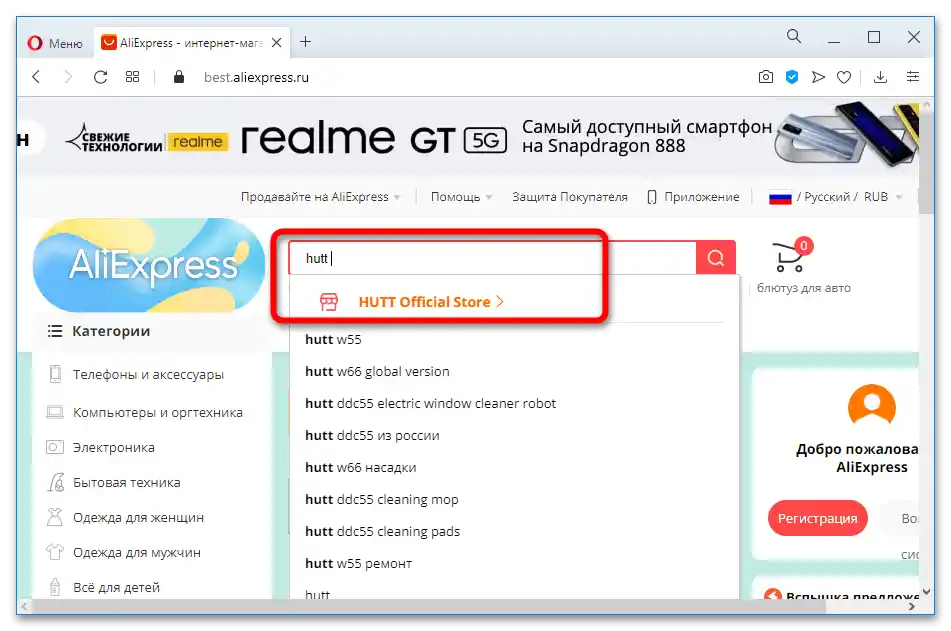This screenshot has width=951, height=631.
Task: Click the Категории list icon
Action: (55, 331)
